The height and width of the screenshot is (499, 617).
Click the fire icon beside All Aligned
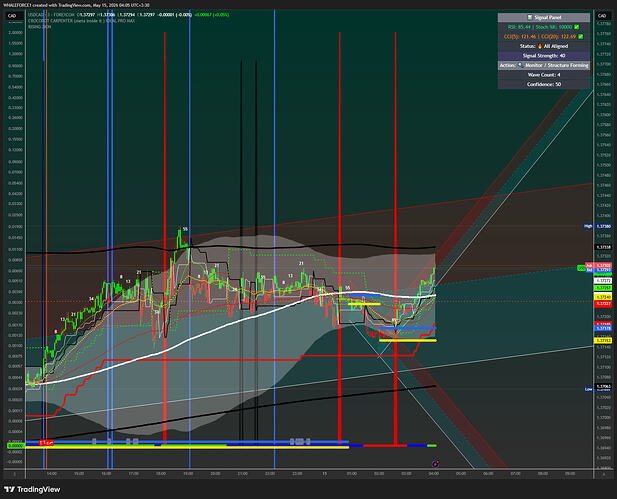point(540,46)
